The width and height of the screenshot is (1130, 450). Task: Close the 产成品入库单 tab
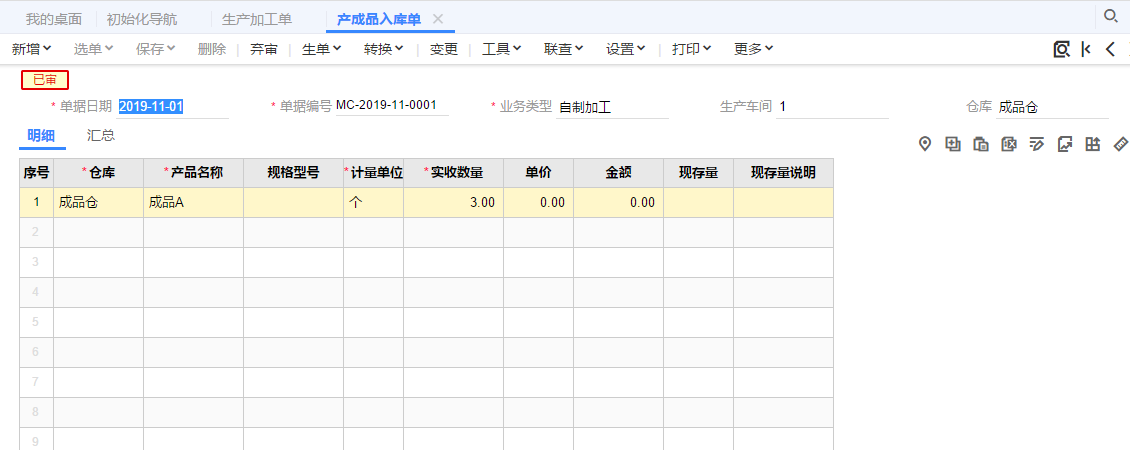pyautogui.click(x=438, y=19)
